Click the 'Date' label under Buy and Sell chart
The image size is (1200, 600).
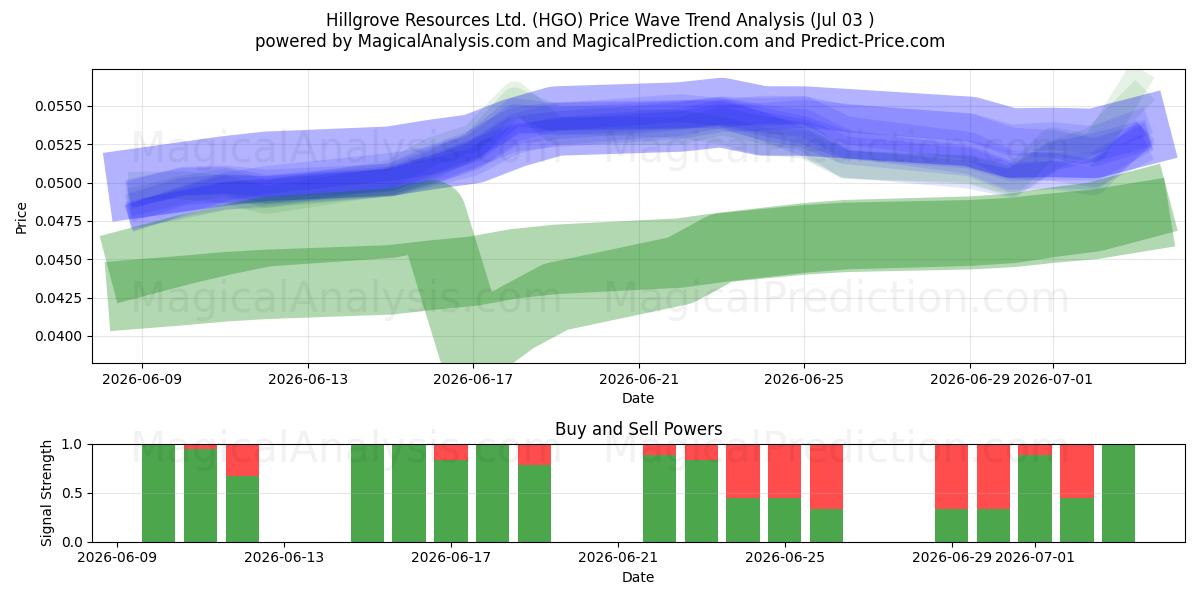(x=638, y=577)
